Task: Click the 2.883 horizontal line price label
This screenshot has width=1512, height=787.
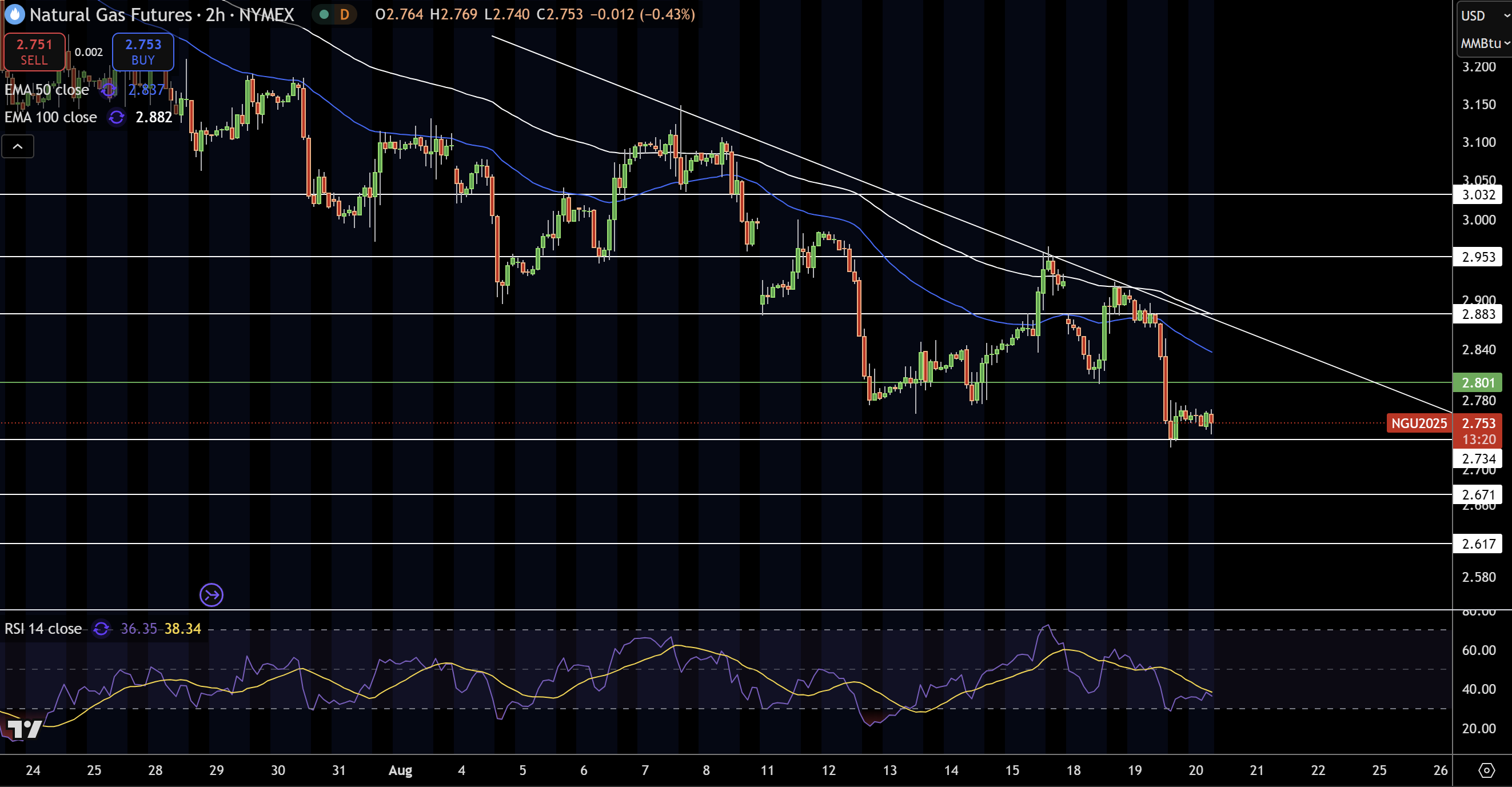Action: 1477,314
